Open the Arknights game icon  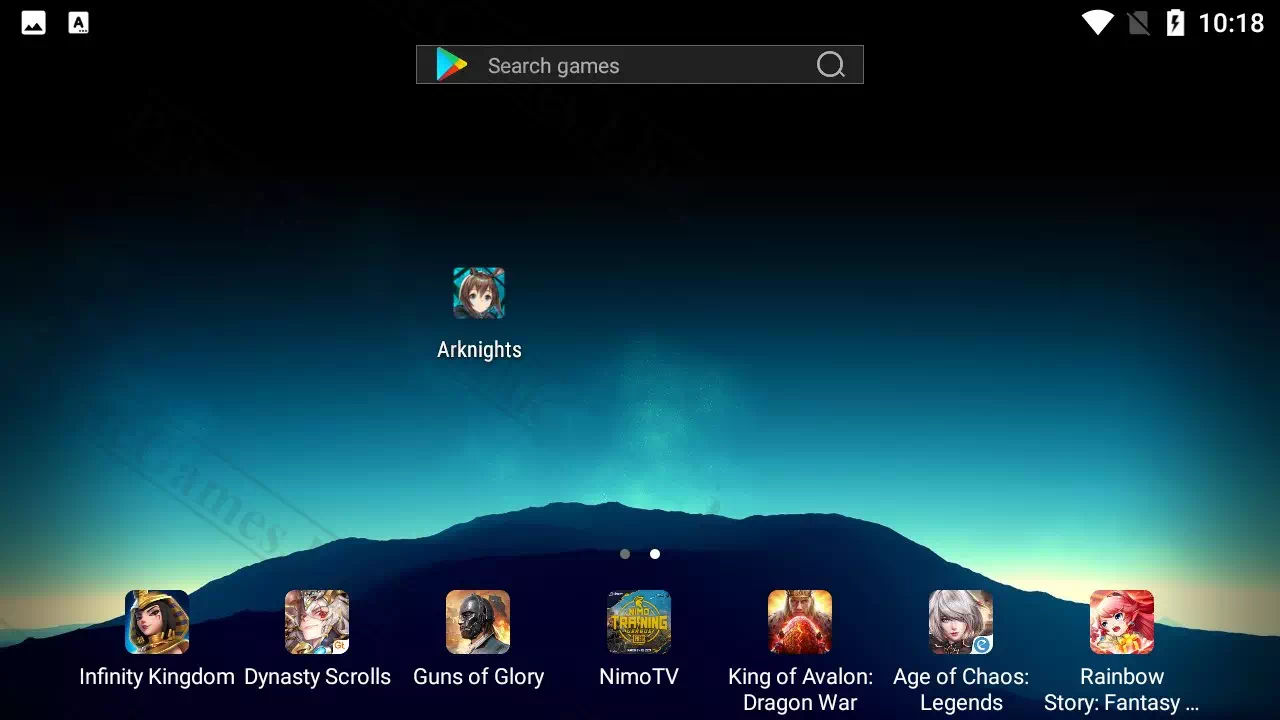(479, 293)
